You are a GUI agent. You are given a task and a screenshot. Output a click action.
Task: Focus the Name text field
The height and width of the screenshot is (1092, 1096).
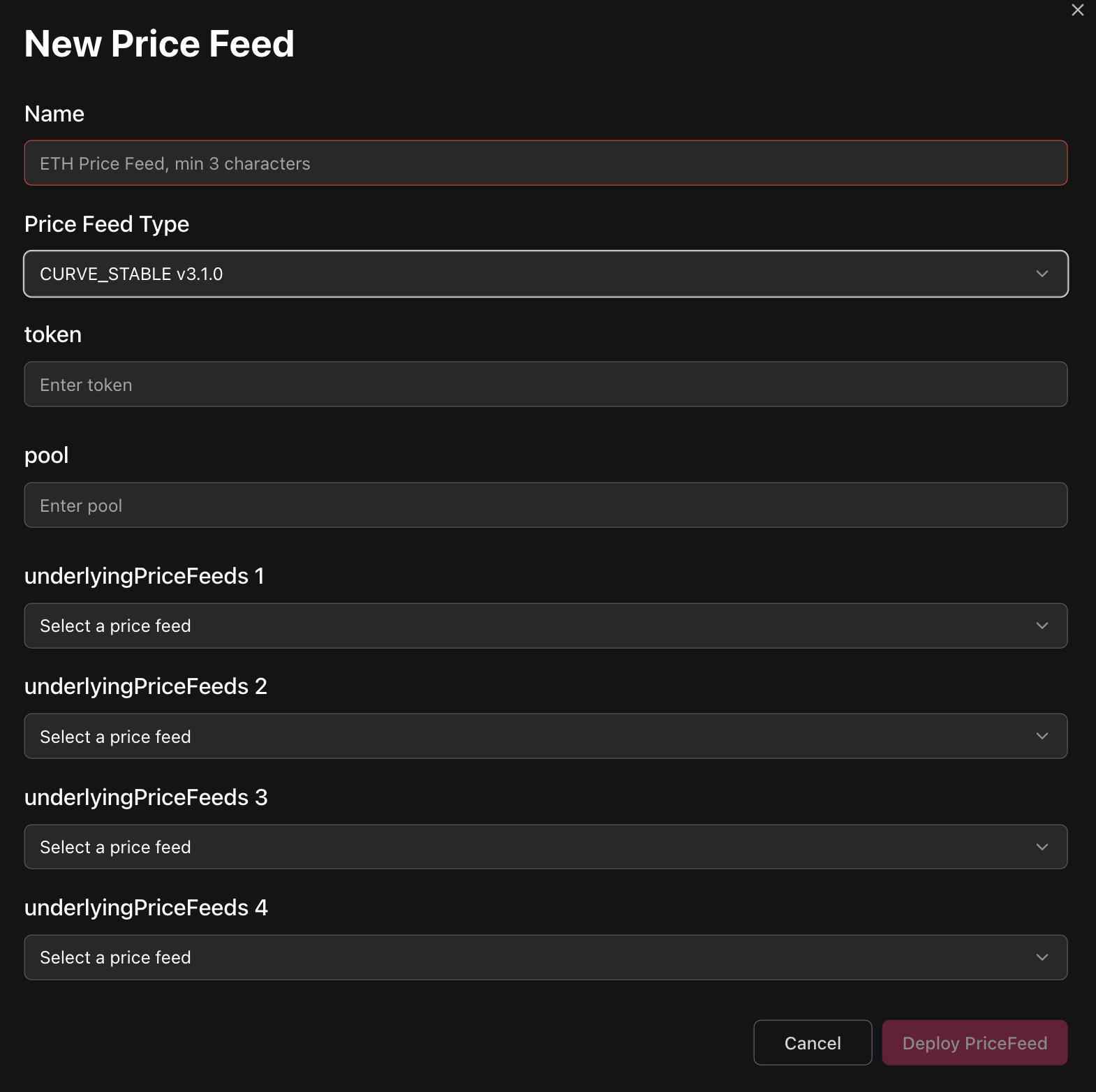click(545, 163)
